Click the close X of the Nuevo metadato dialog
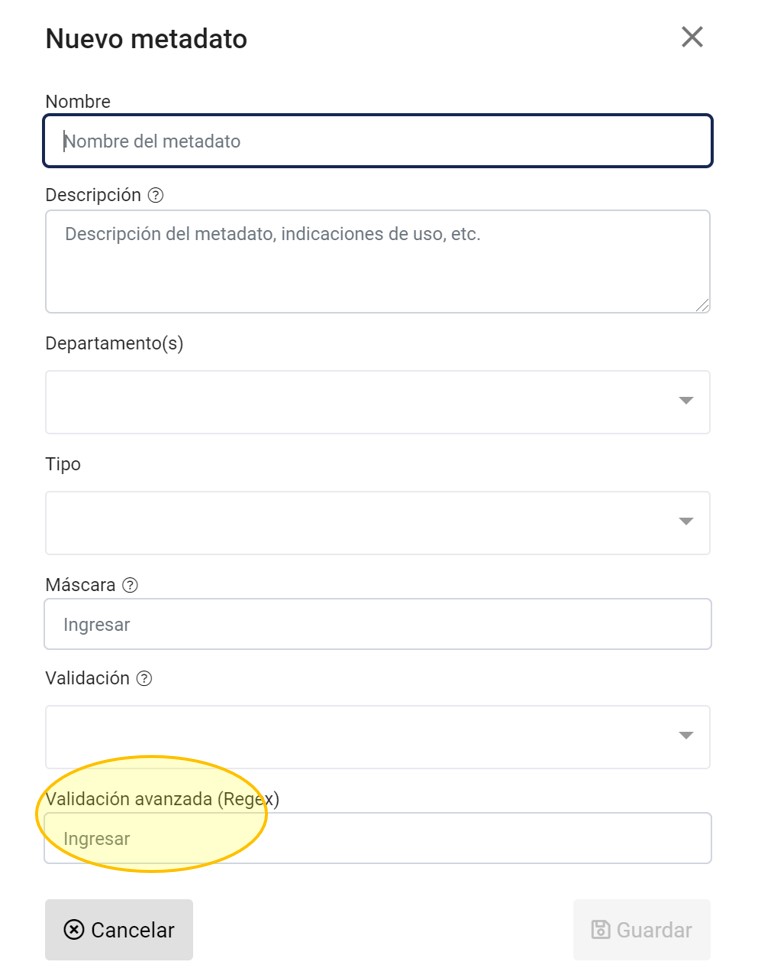Viewport: 758px width, 978px height. tap(691, 37)
